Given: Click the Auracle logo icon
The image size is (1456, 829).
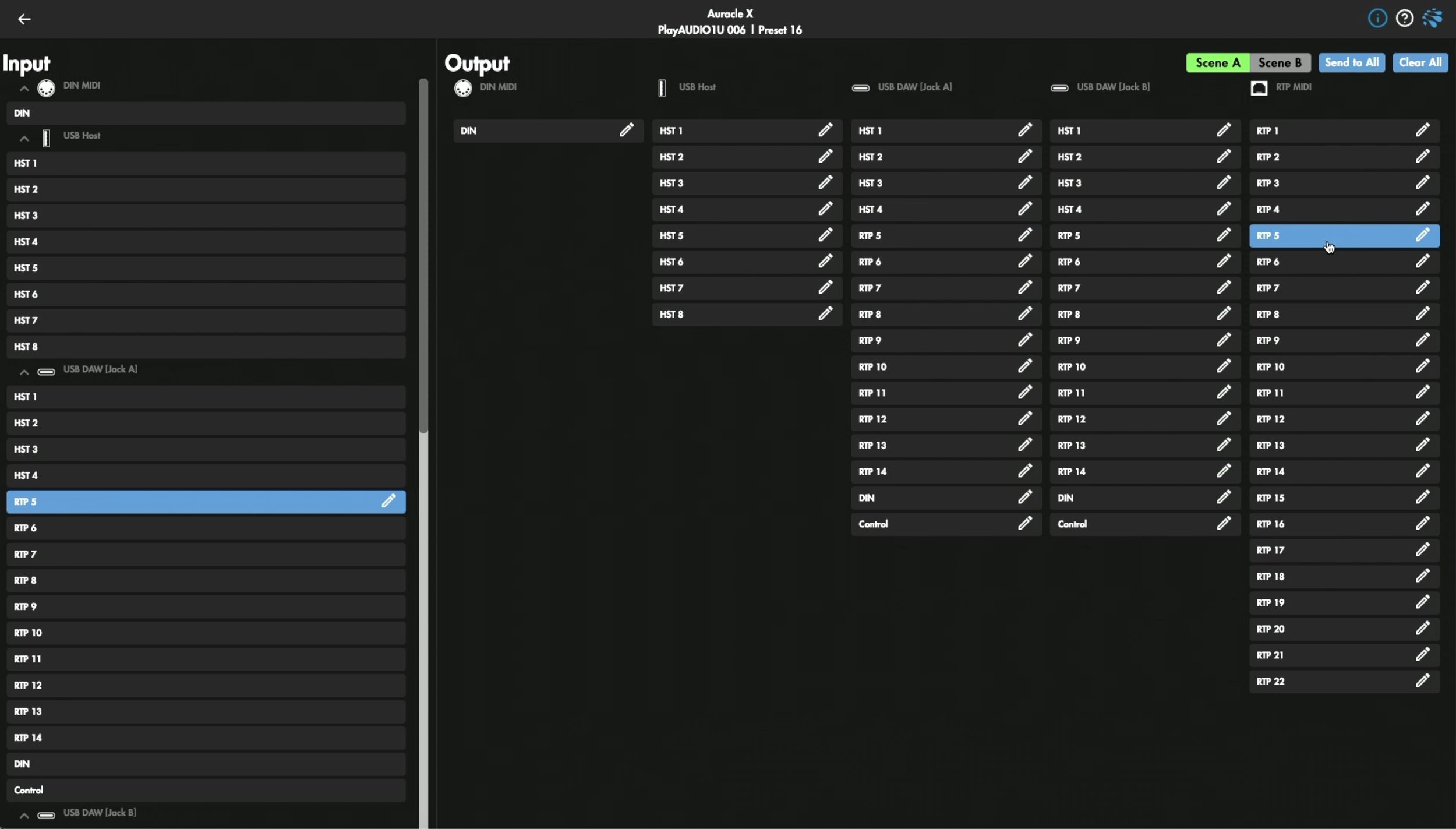Looking at the screenshot, I should coord(1432,19).
